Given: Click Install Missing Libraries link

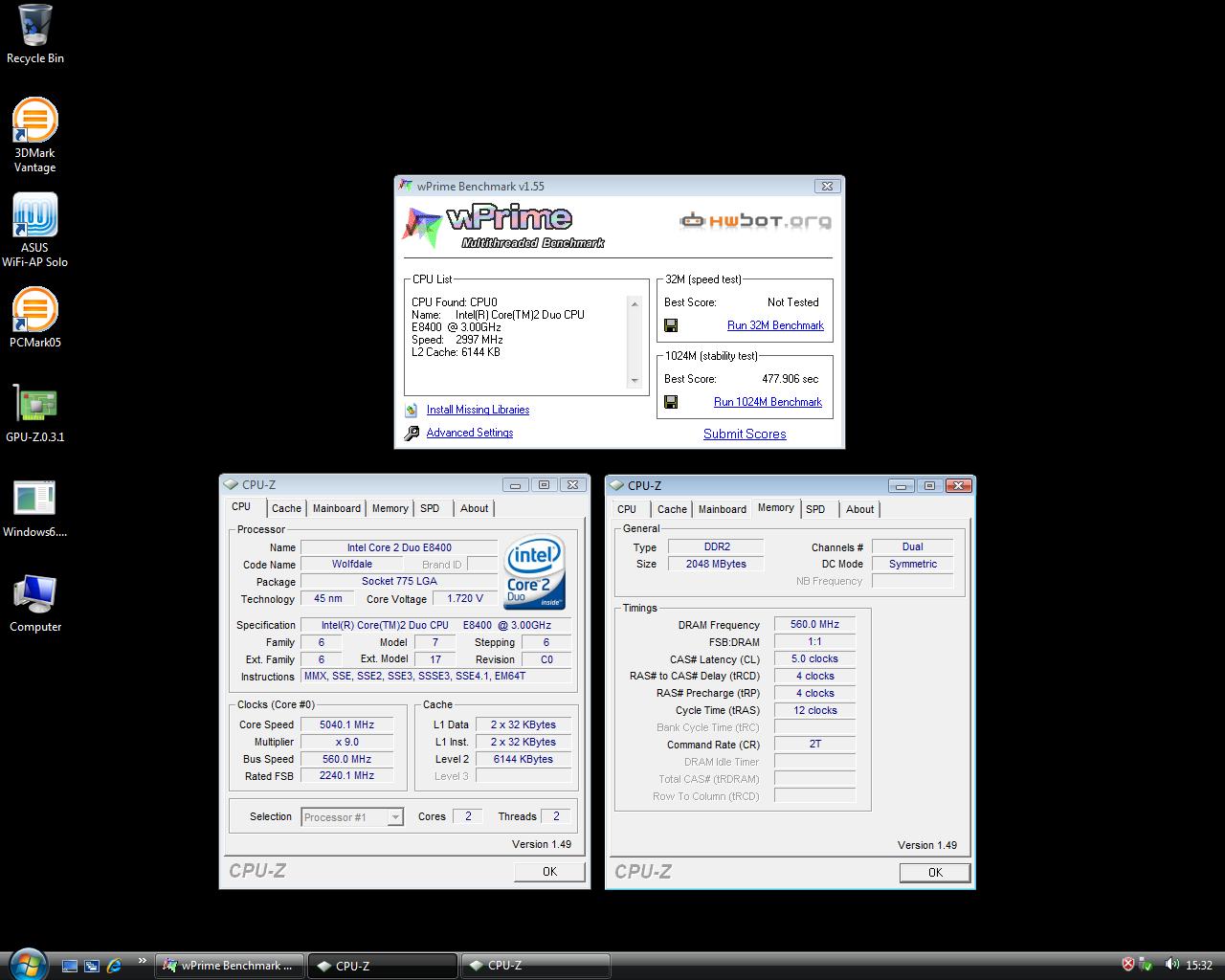Looking at the screenshot, I should [x=478, y=410].
